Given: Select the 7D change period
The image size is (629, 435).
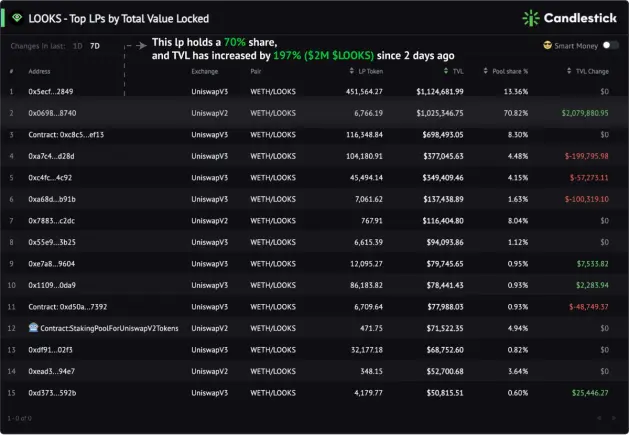Looking at the screenshot, I should 95,46.
